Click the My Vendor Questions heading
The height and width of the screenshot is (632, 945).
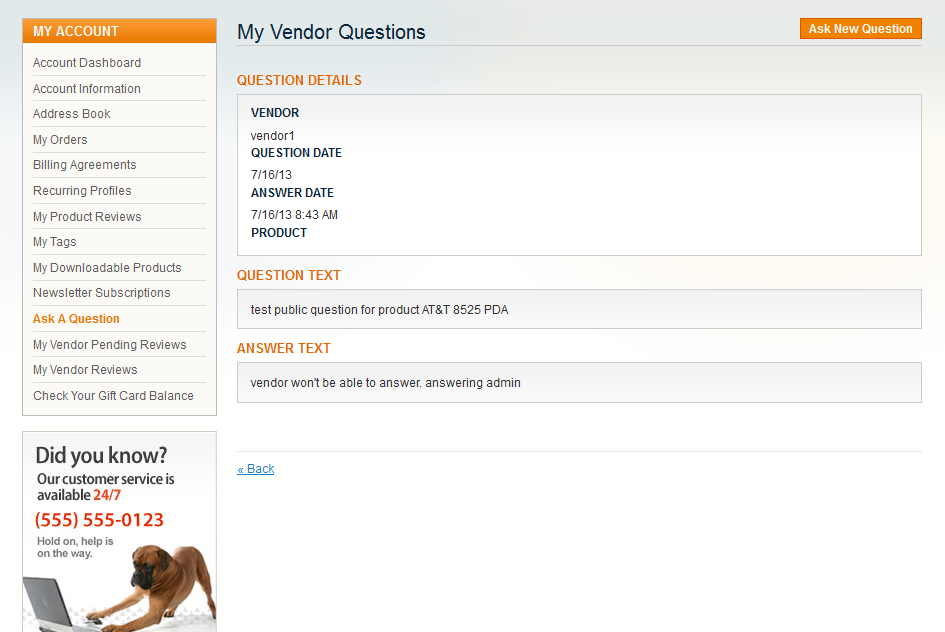click(331, 32)
